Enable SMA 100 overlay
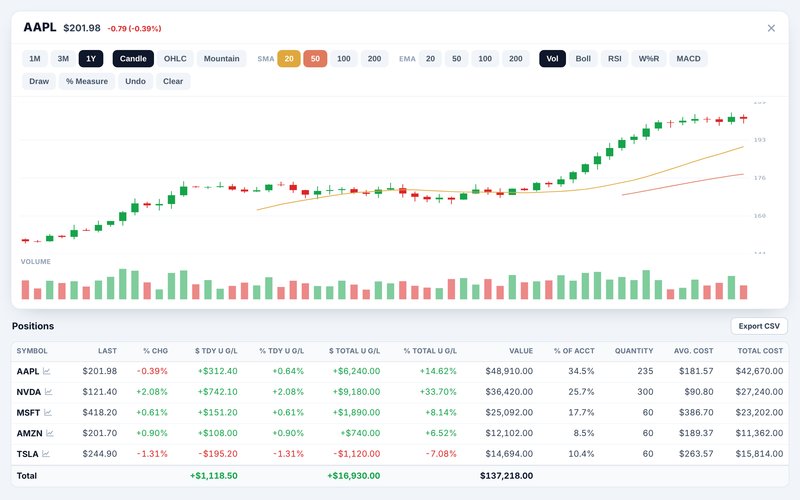 (x=344, y=59)
